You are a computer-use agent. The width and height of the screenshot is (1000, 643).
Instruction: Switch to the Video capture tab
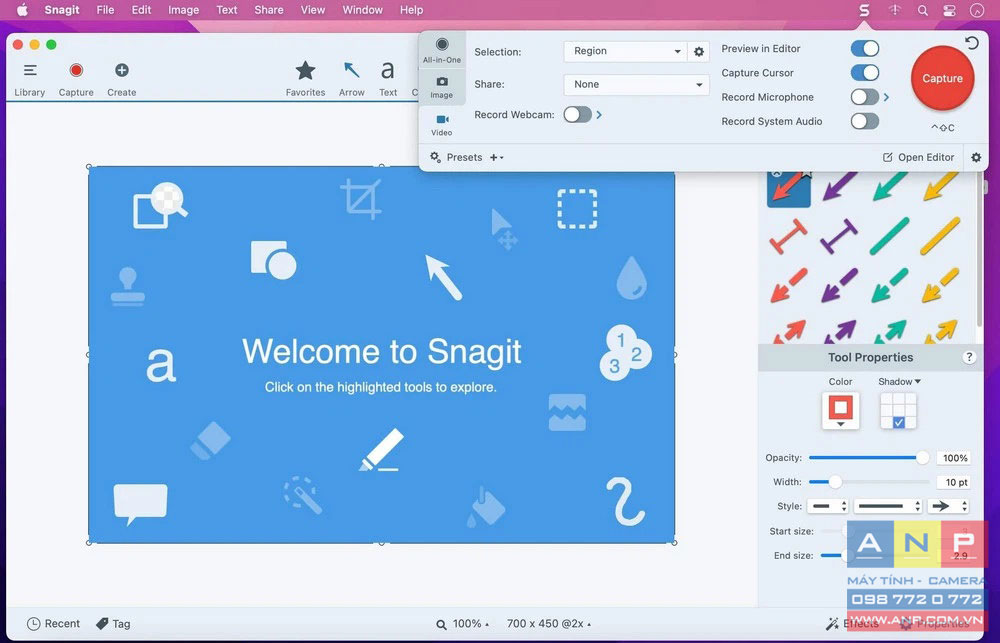[441, 124]
